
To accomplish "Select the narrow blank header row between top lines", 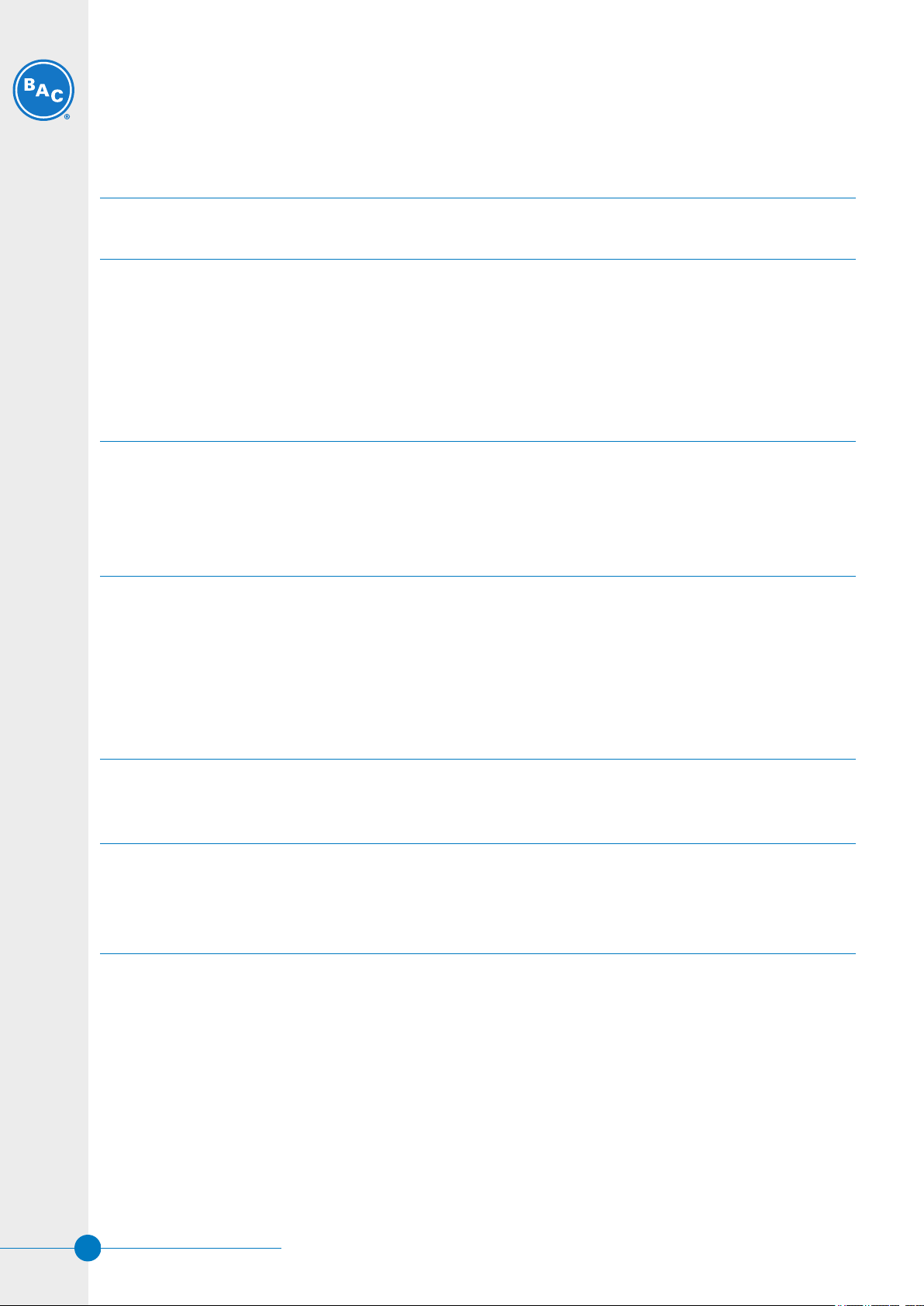I will tap(478, 229).
